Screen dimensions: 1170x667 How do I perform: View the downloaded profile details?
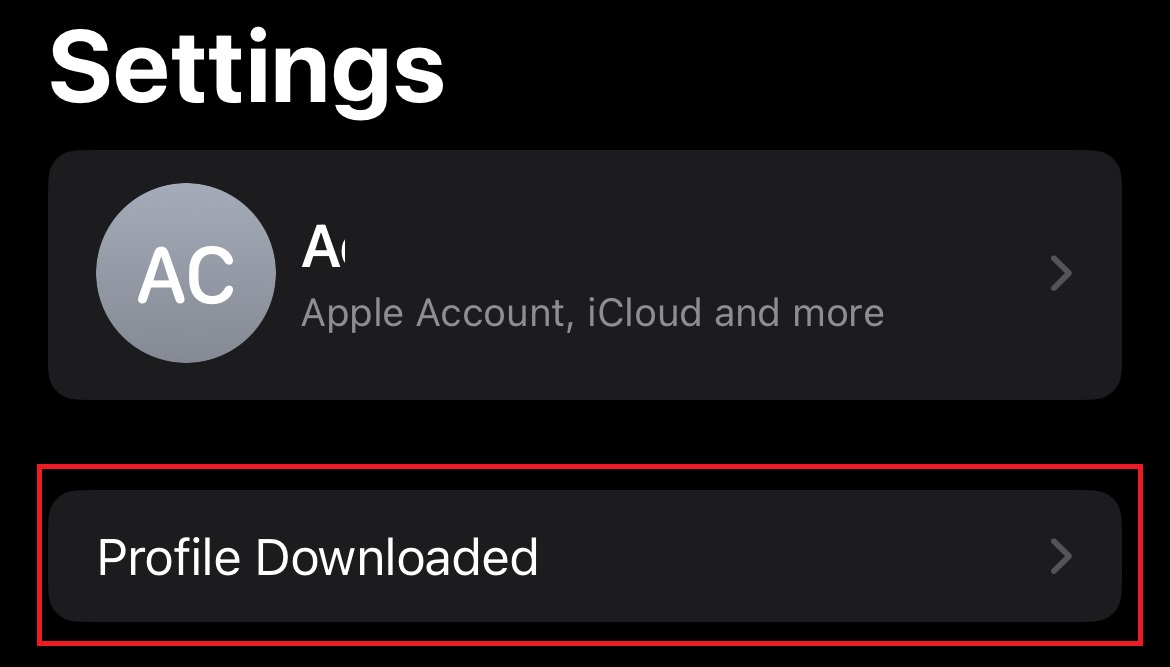[584, 556]
